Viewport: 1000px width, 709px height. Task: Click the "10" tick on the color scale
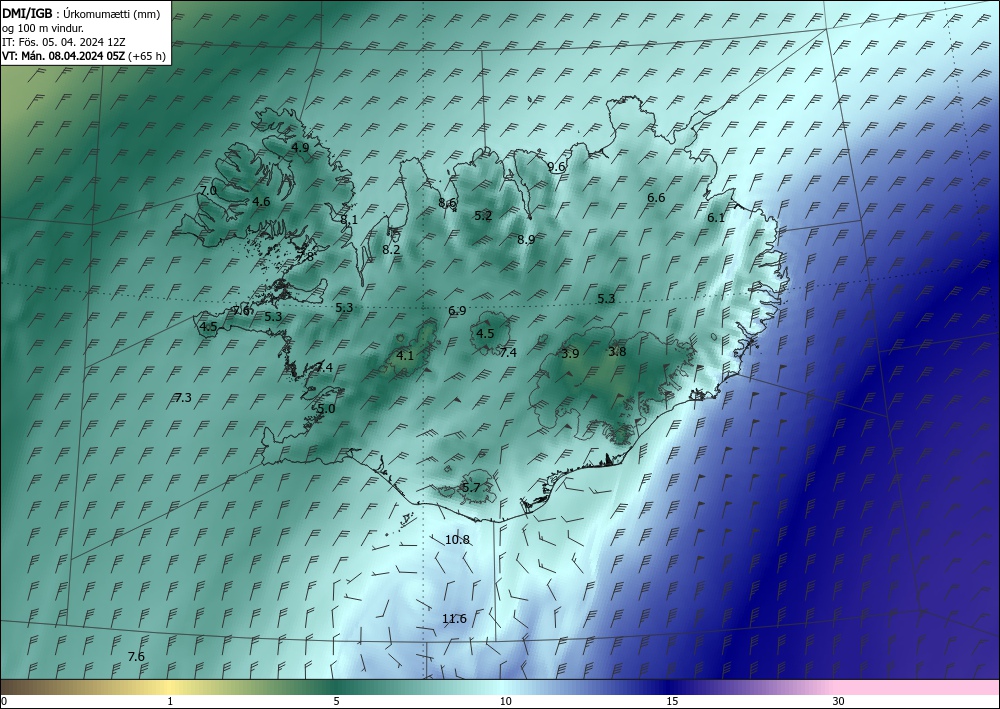(506, 701)
